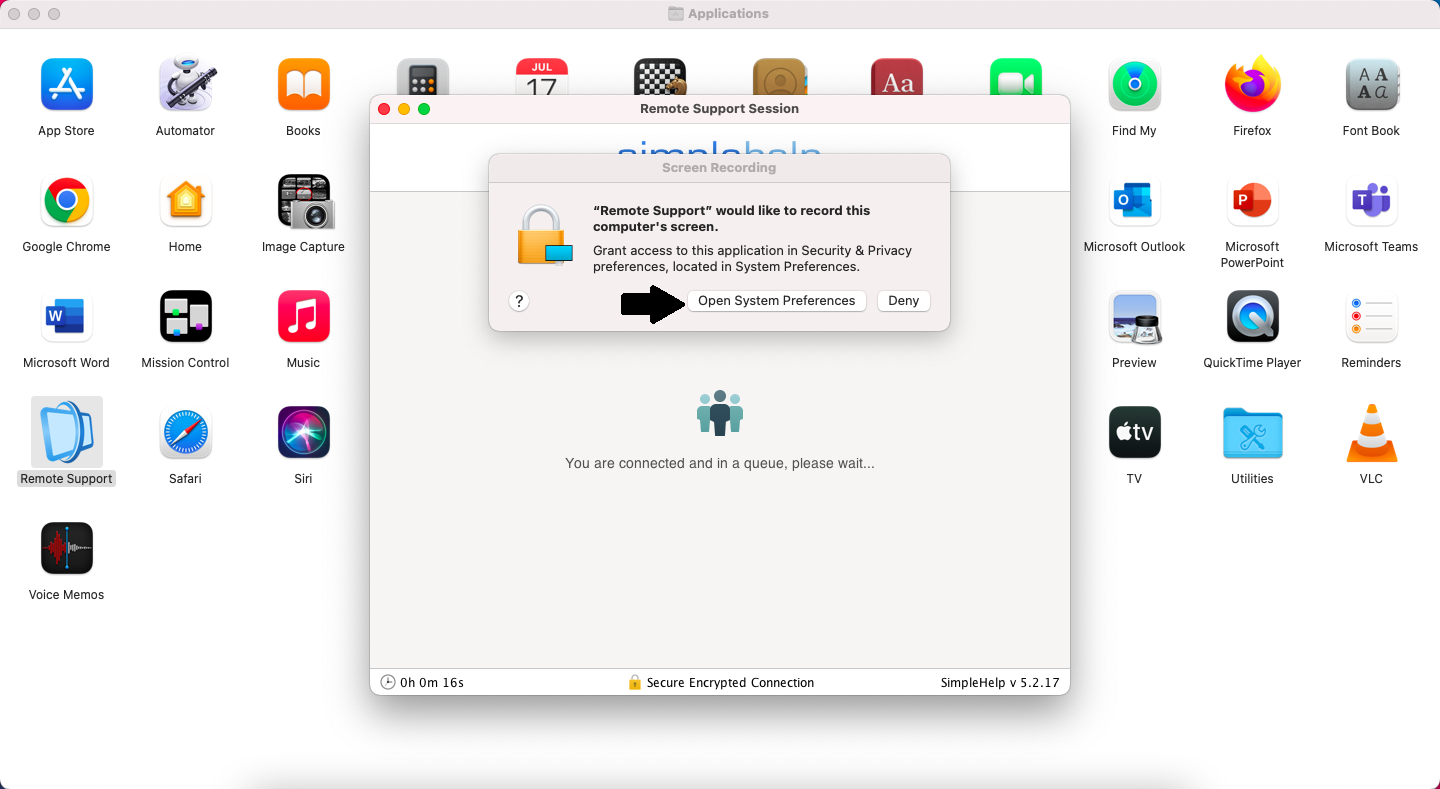Minimize the Remote Support Session window
1440x789 pixels.
pyautogui.click(x=404, y=109)
